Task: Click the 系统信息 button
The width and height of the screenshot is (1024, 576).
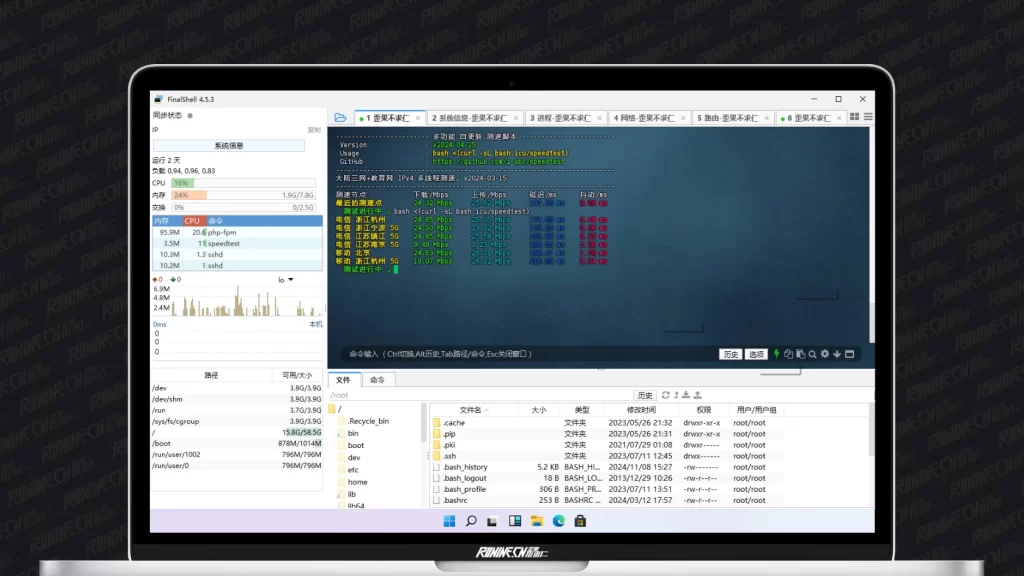Action: pos(228,146)
